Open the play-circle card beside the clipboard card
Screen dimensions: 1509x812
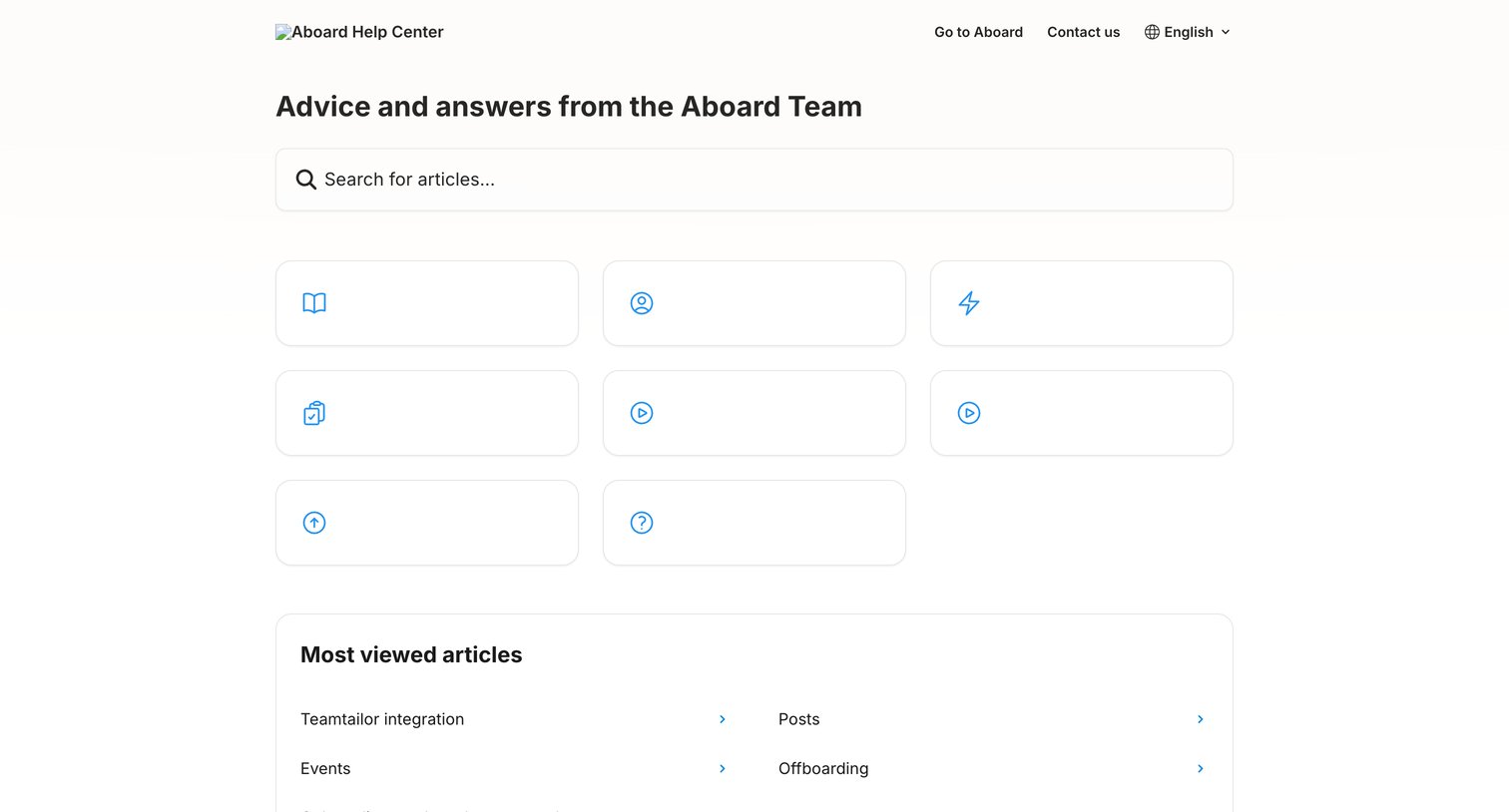point(754,413)
